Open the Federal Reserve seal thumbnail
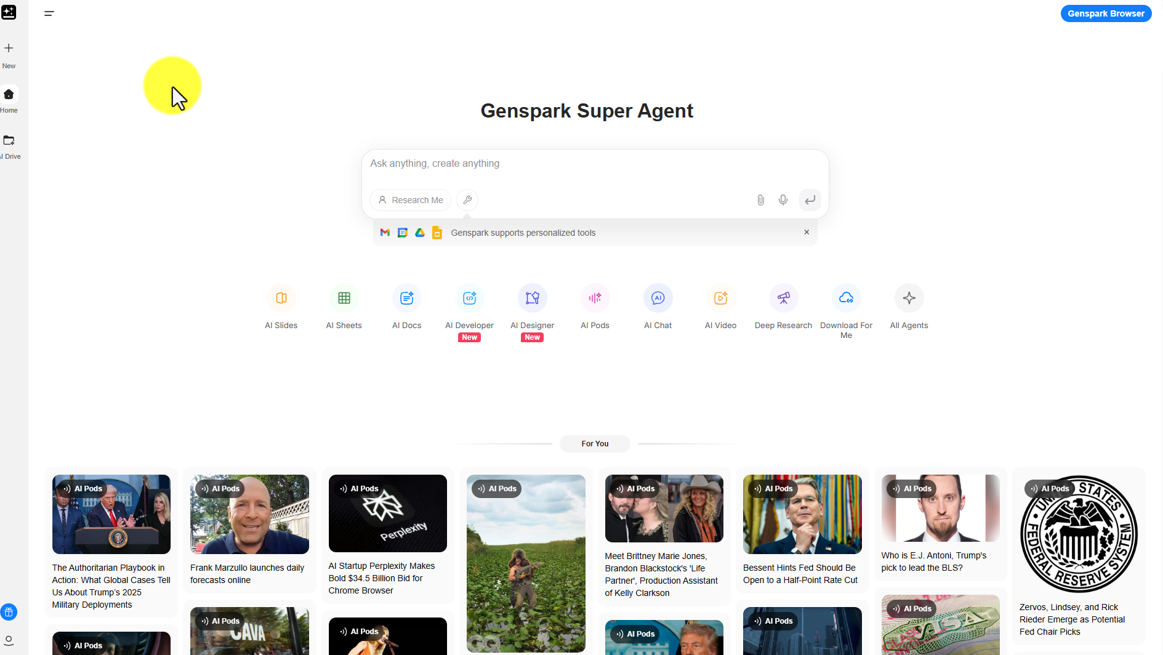The image size is (1163, 655). [1078, 534]
